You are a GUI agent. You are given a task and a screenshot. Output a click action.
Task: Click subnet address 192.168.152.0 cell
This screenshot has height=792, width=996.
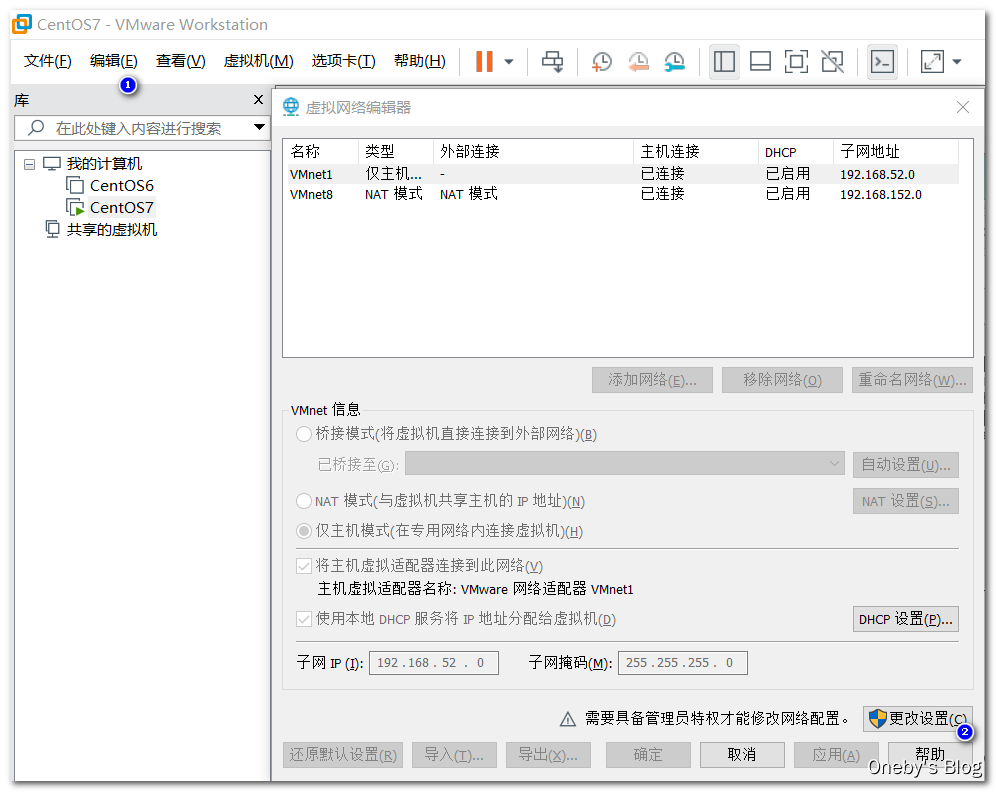[x=880, y=194]
